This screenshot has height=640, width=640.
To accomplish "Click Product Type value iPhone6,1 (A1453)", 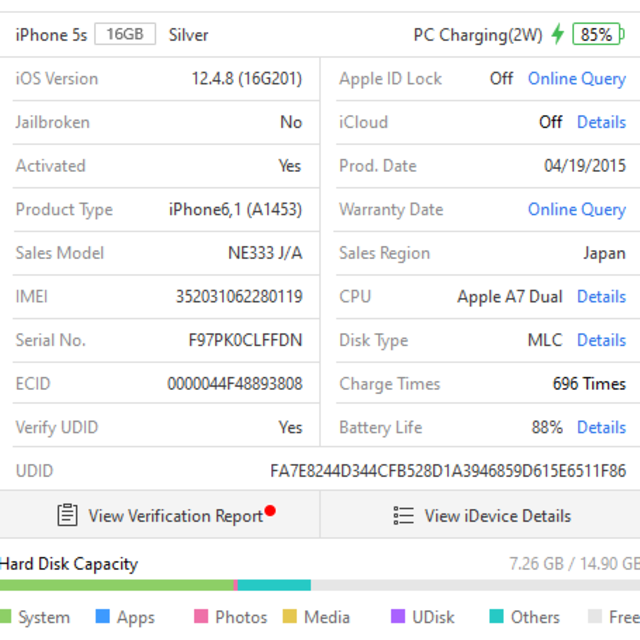I will (236, 209).
